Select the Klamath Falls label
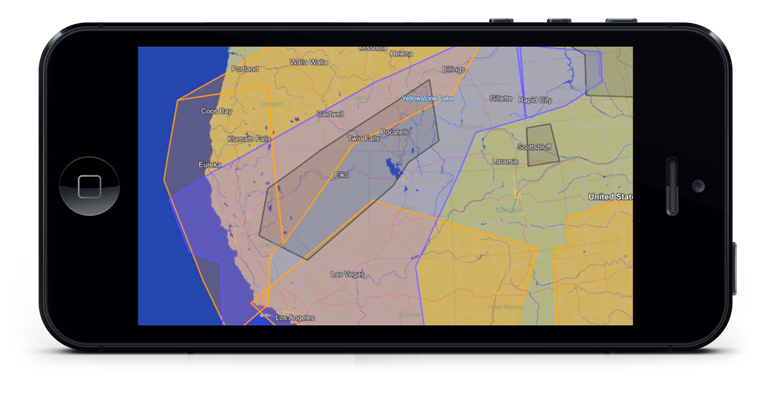 click(249, 139)
